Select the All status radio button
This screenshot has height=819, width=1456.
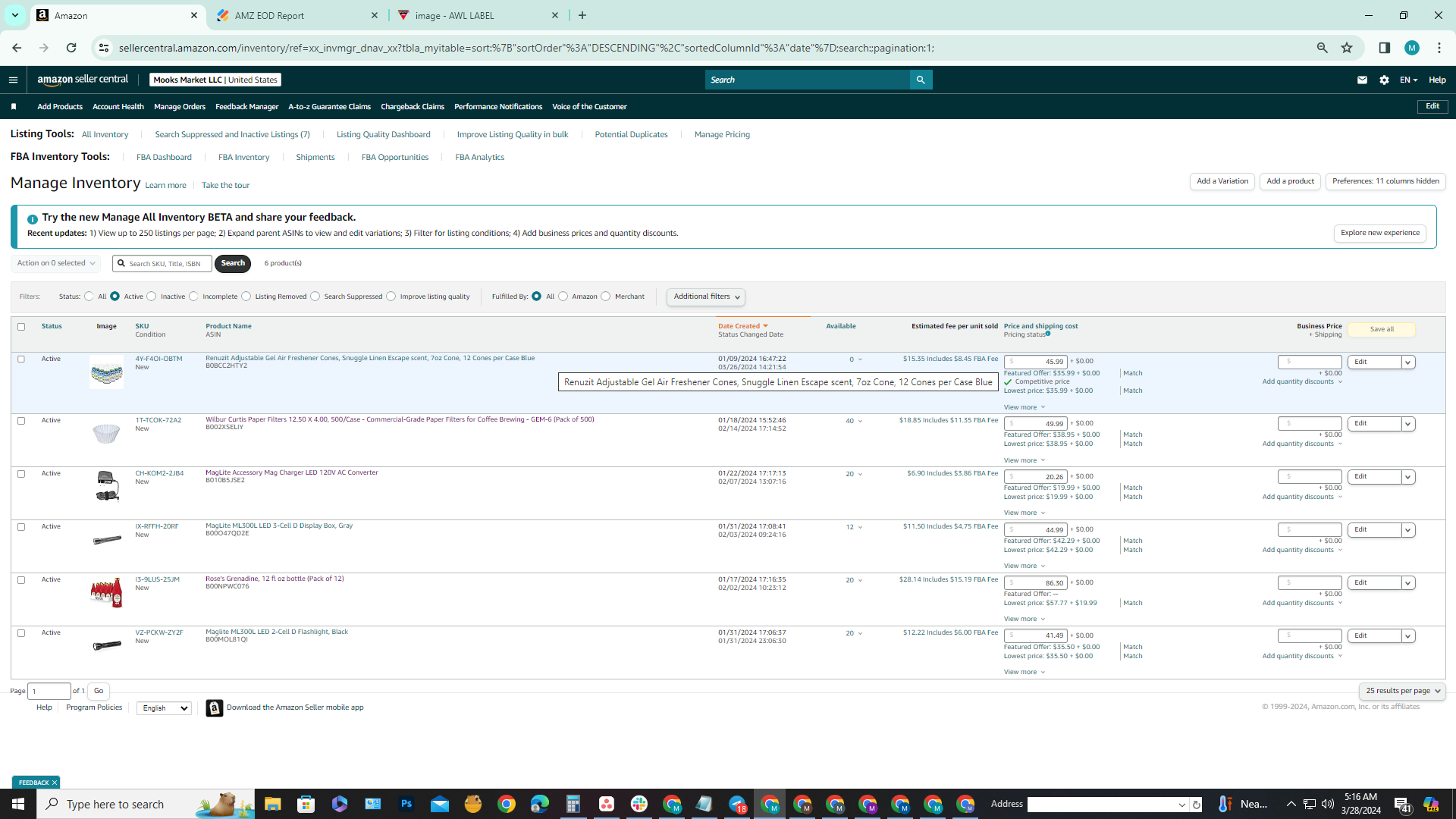(89, 297)
